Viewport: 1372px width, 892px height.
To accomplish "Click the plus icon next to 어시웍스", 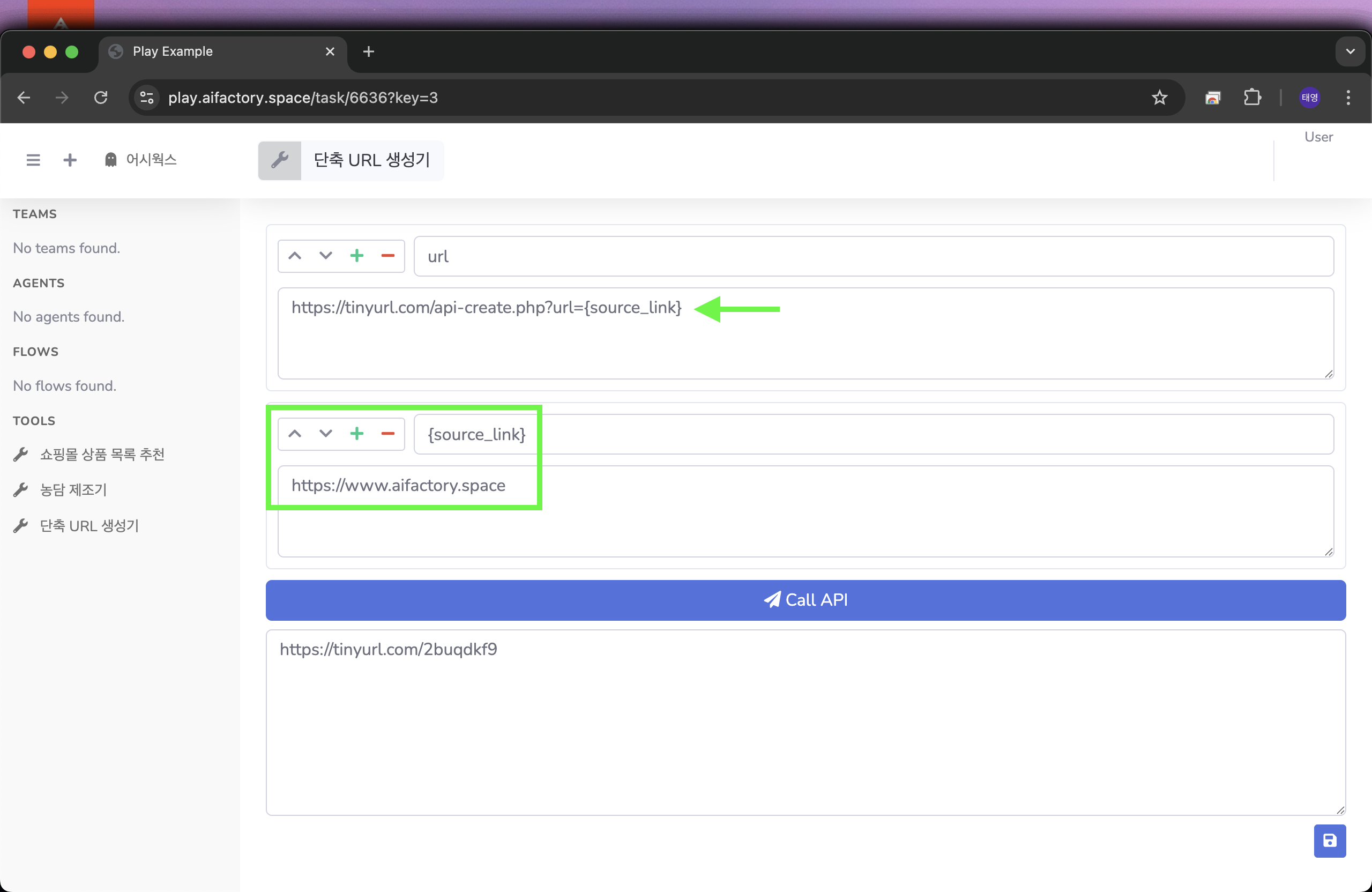I will pyautogui.click(x=70, y=160).
